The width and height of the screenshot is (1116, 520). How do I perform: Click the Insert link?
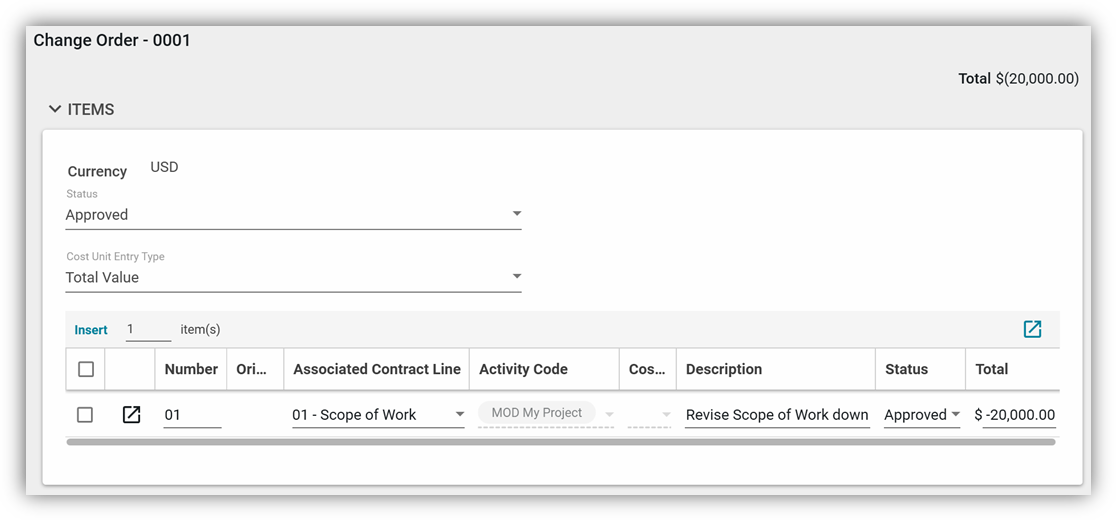(x=91, y=329)
